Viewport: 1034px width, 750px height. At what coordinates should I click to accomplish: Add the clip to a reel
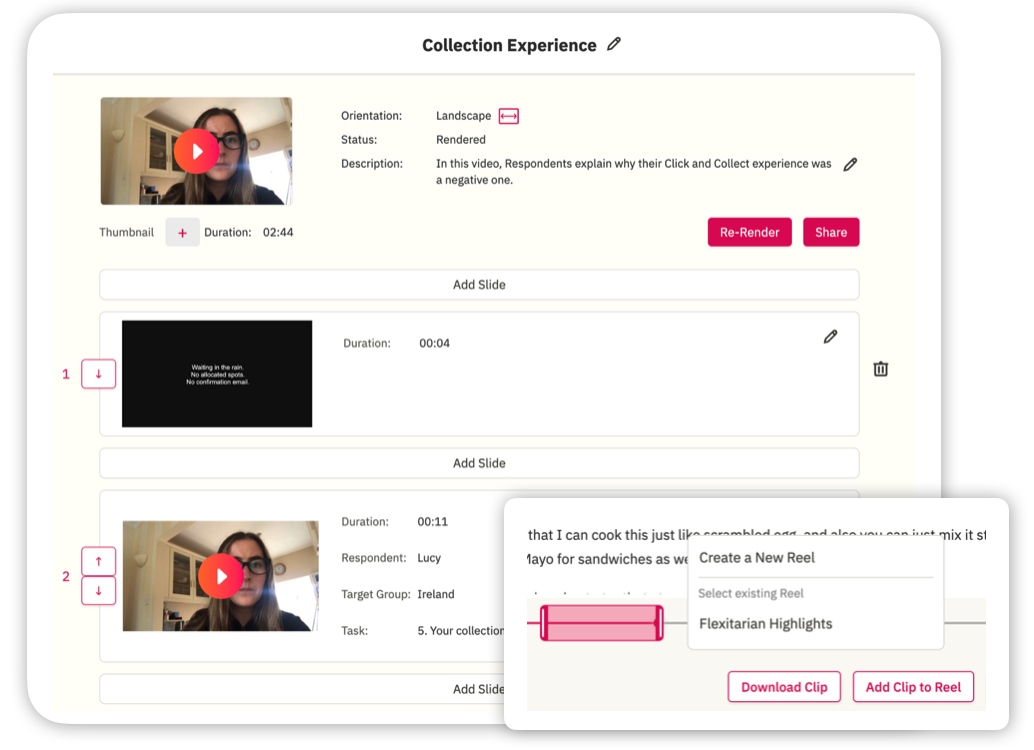[912, 686]
